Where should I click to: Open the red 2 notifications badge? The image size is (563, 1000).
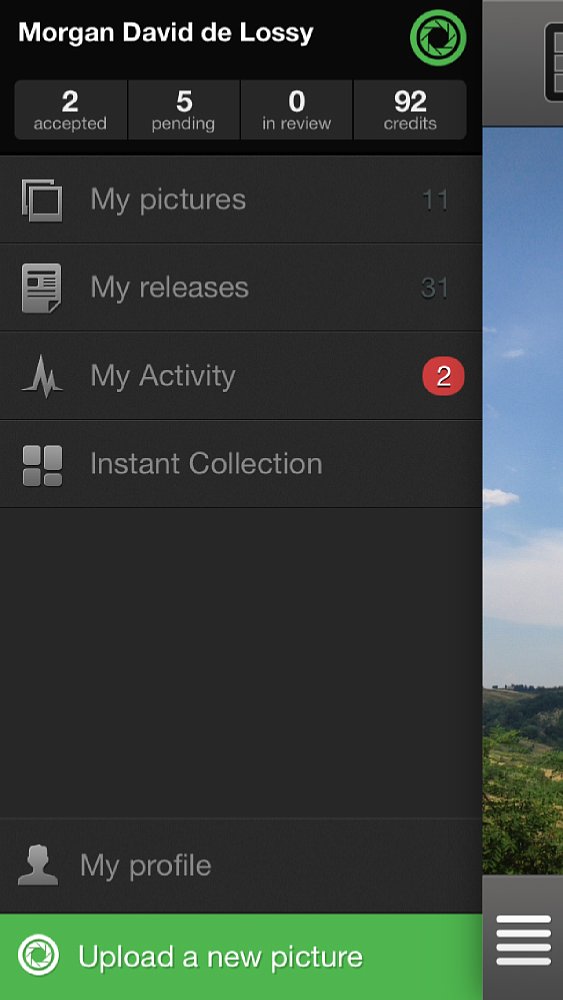click(443, 376)
